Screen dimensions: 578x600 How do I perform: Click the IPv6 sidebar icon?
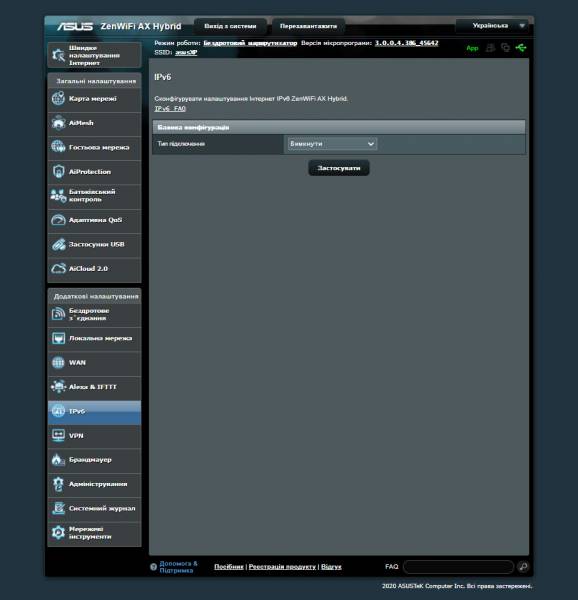tap(58, 411)
